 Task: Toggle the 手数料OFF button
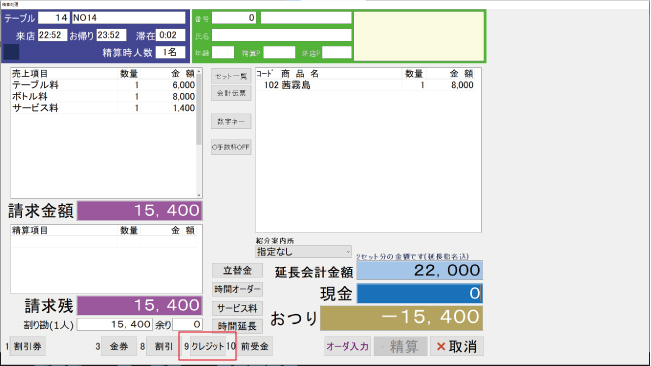(231, 147)
